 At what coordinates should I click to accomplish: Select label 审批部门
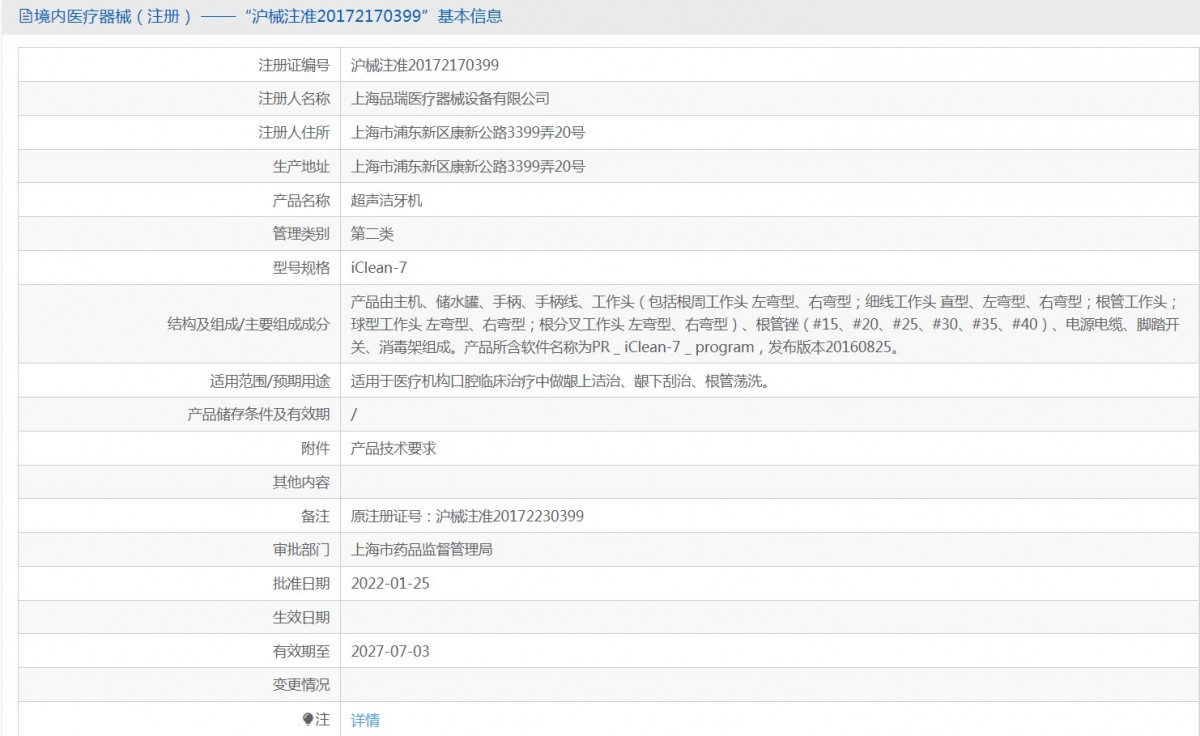[x=301, y=550]
